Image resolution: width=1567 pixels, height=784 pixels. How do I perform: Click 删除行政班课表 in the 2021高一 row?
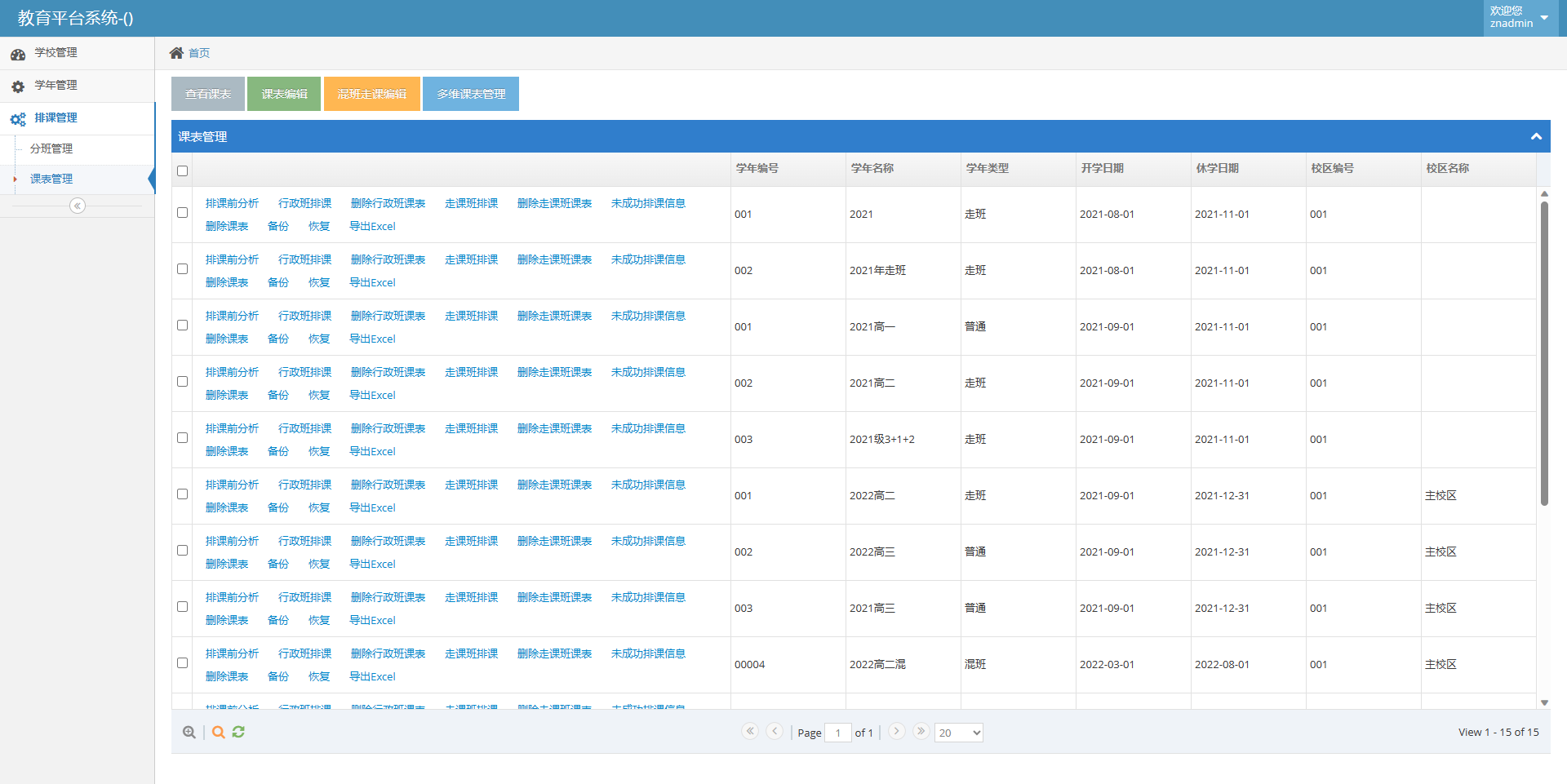click(388, 316)
